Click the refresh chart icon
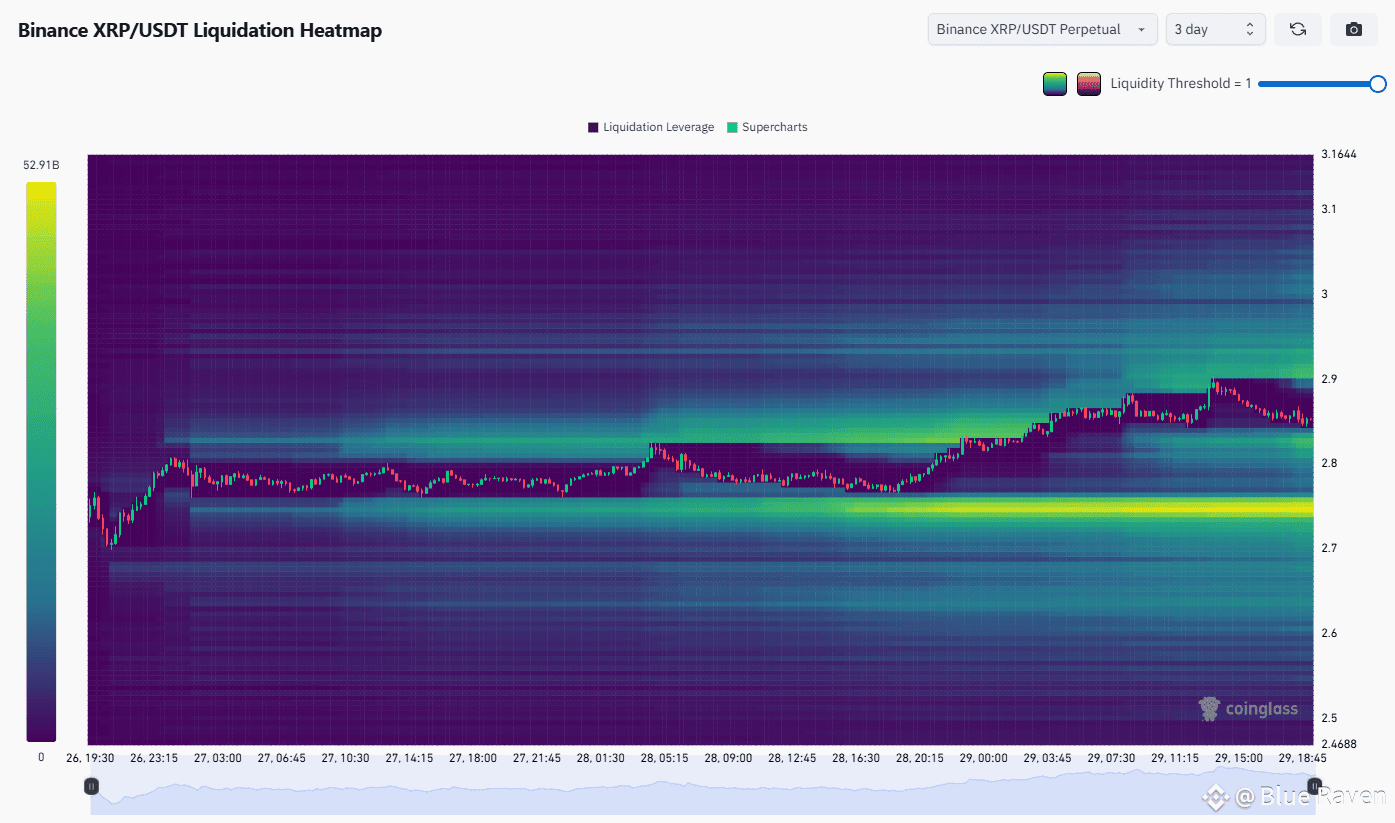This screenshot has height=823, width=1395. (1297, 29)
